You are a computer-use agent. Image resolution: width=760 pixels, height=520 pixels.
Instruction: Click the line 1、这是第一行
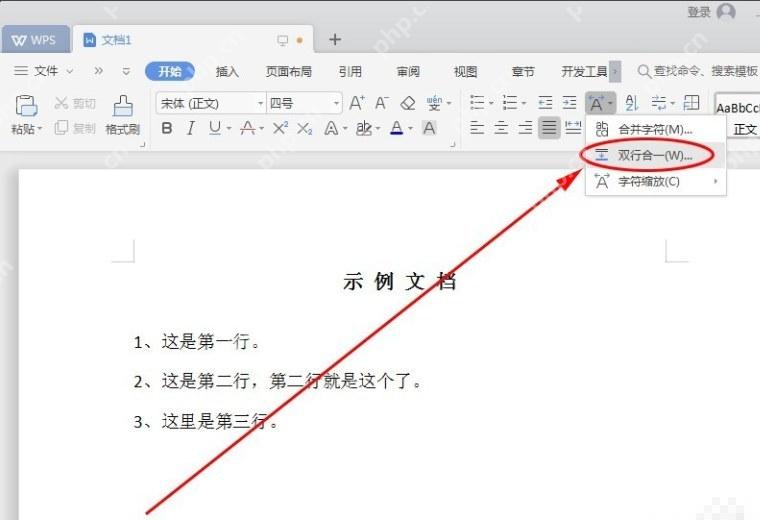coord(197,342)
